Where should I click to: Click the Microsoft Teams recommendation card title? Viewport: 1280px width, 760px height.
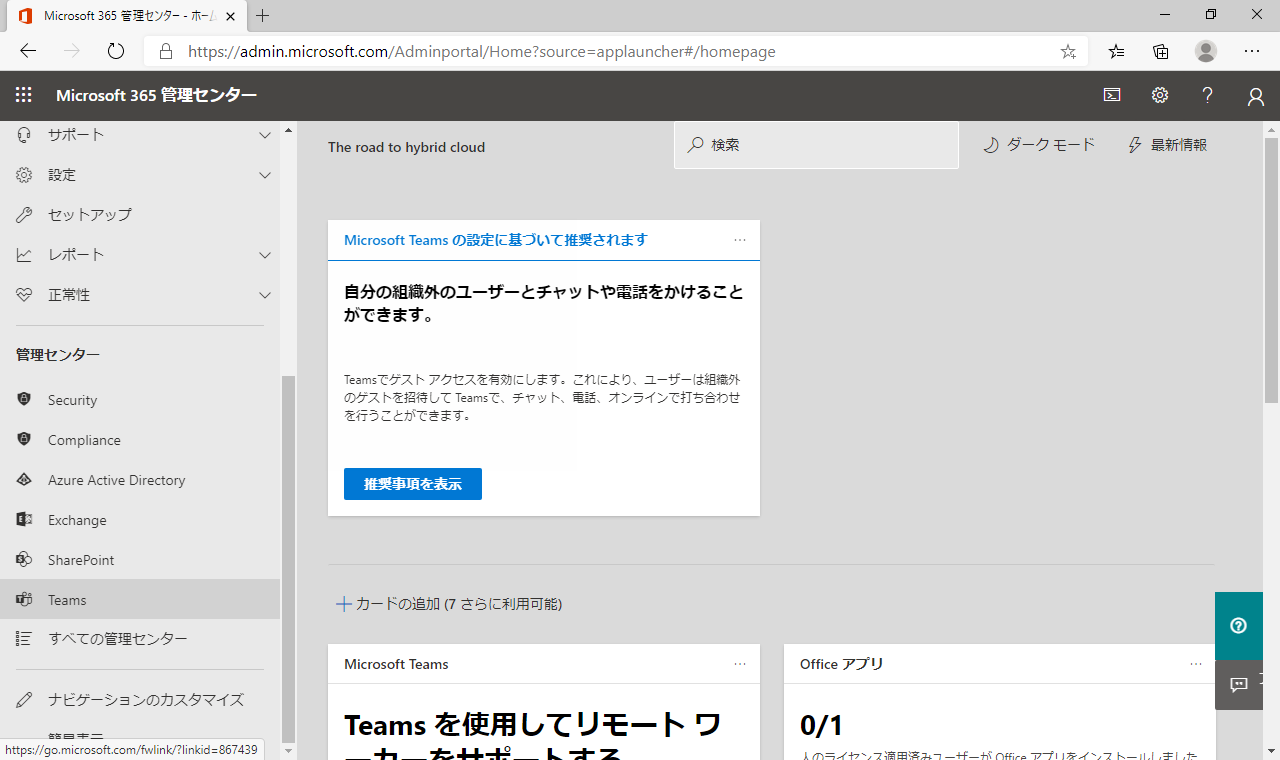pos(496,240)
